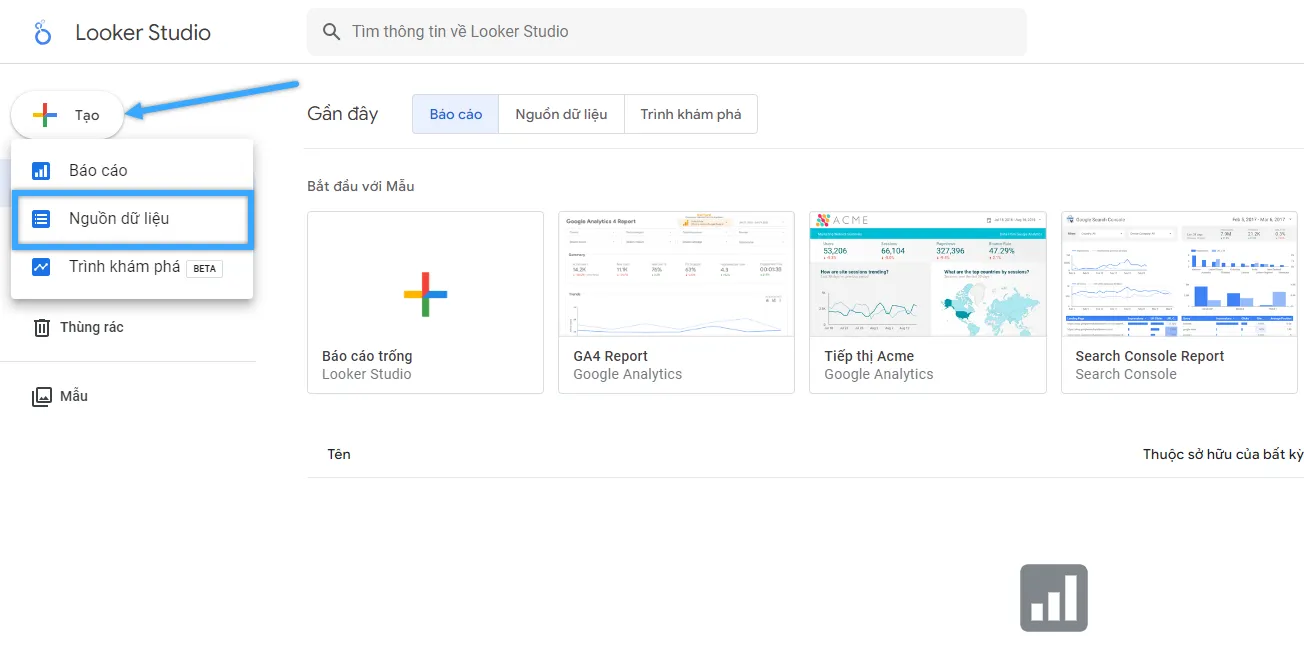The height and width of the screenshot is (646, 1304).
Task: Switch to the Nguồn dữ liệu tab
Action: pyautogui.click(x=562, y=114)
